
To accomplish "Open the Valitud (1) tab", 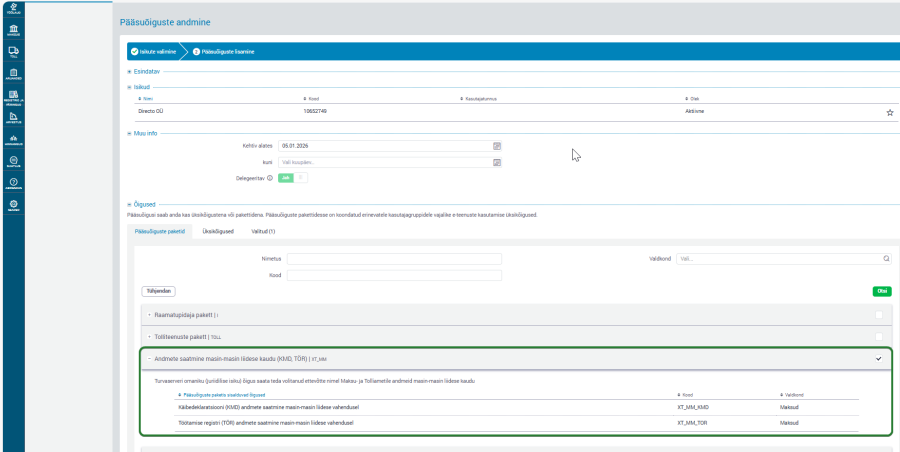I will pyautogui.click(x=263, y=231).
